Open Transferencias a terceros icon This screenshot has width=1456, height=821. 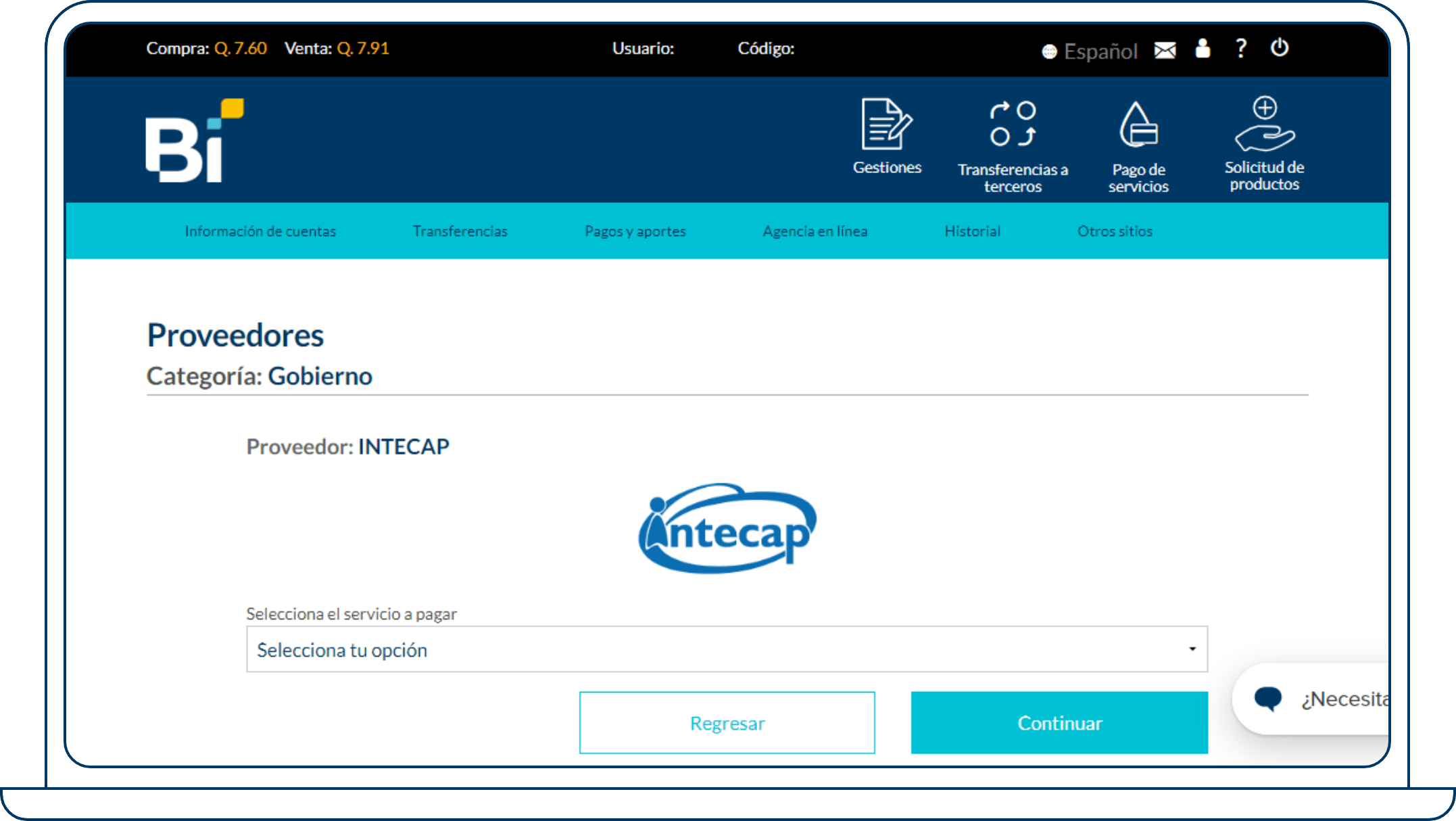click(x=1013, y=124)
